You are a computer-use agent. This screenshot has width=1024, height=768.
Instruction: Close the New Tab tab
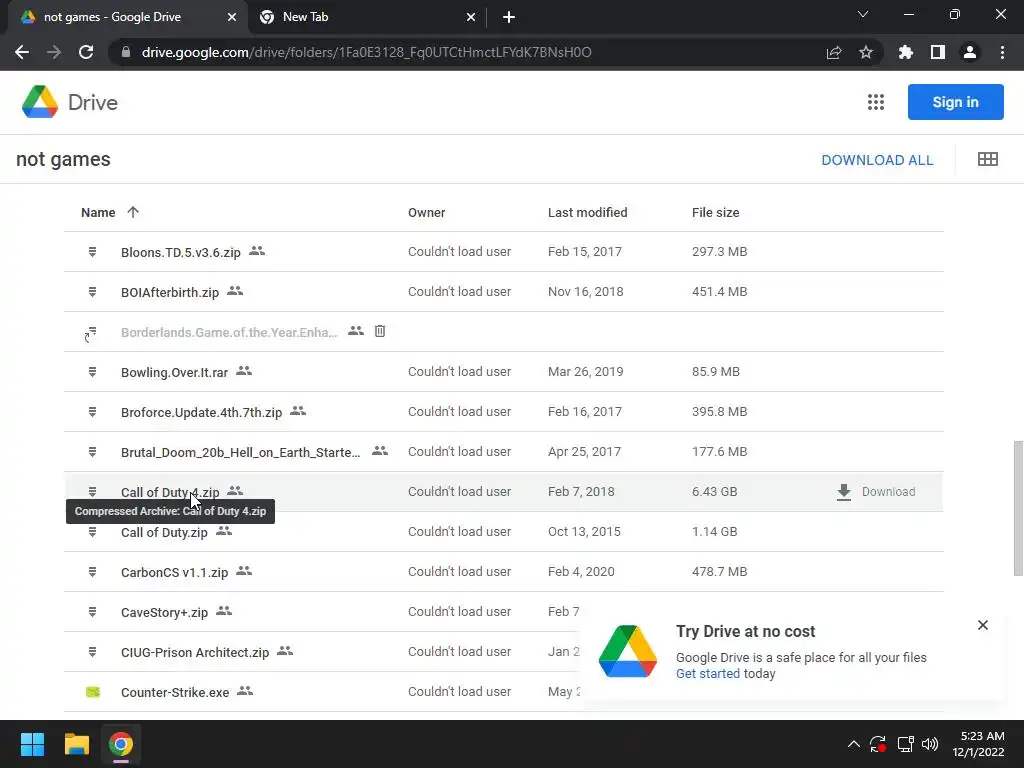click(471, 17)
